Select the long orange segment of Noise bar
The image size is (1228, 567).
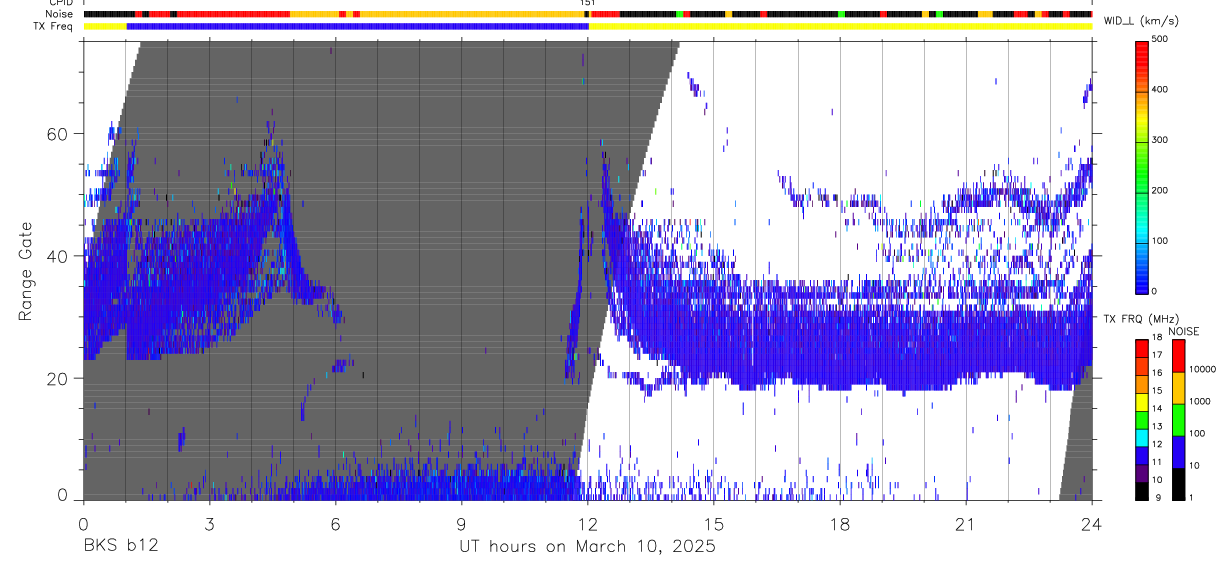(471, 14)
